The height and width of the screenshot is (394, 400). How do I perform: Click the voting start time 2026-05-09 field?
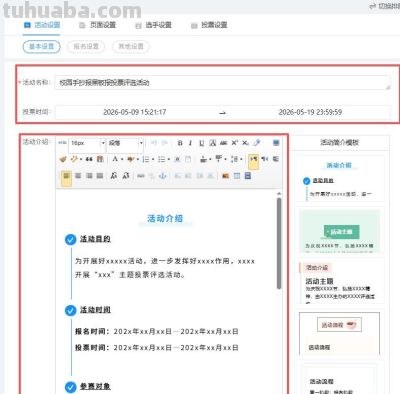click(x=134, y=112)
